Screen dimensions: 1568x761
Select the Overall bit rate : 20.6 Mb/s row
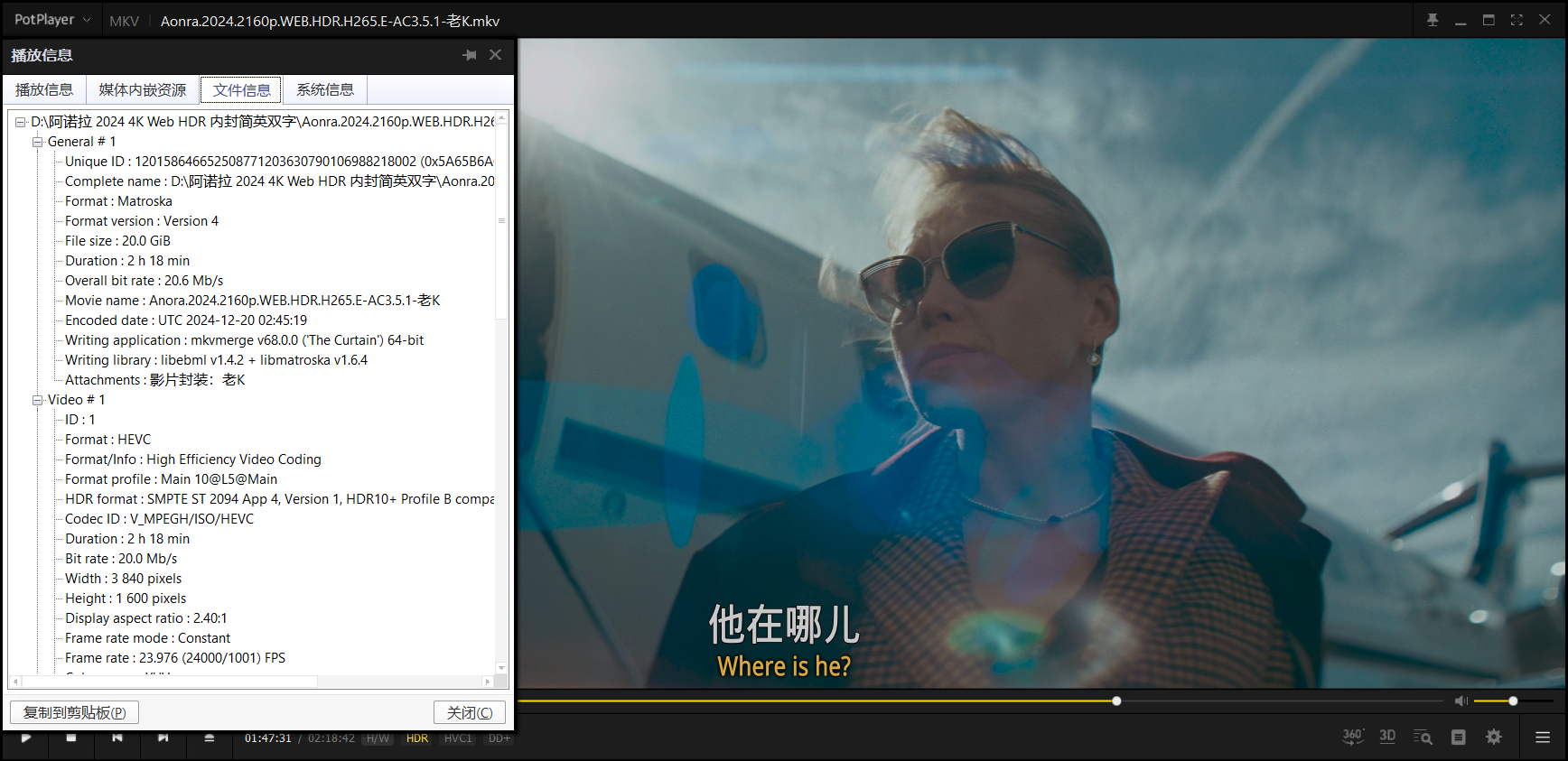pos(144,281)
